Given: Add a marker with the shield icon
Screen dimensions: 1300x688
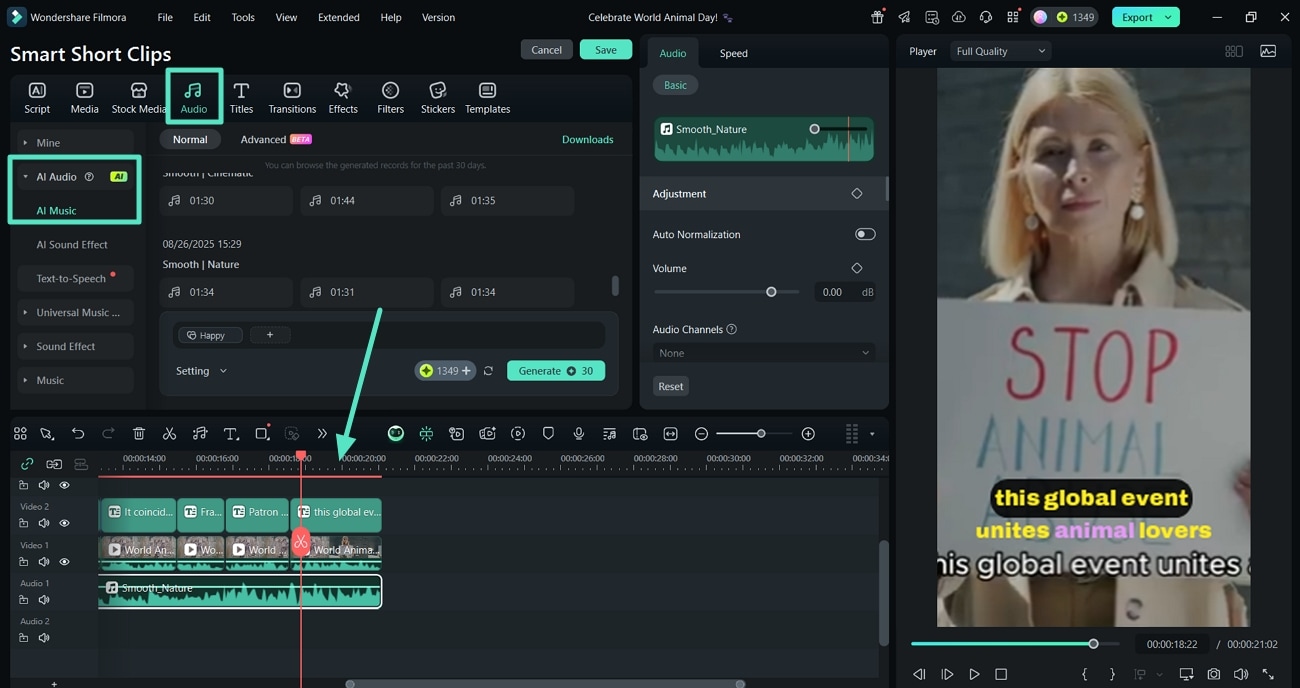Looking at the screenshot, I should point(548,434).
